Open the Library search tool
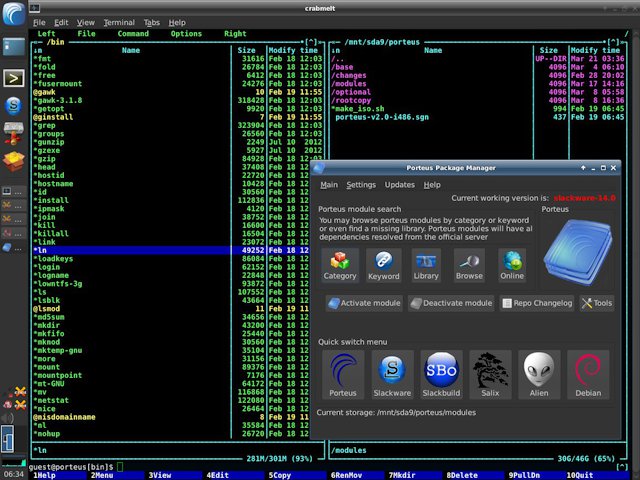640x480 pixels. pyautogui.click(x=426, y=265)
